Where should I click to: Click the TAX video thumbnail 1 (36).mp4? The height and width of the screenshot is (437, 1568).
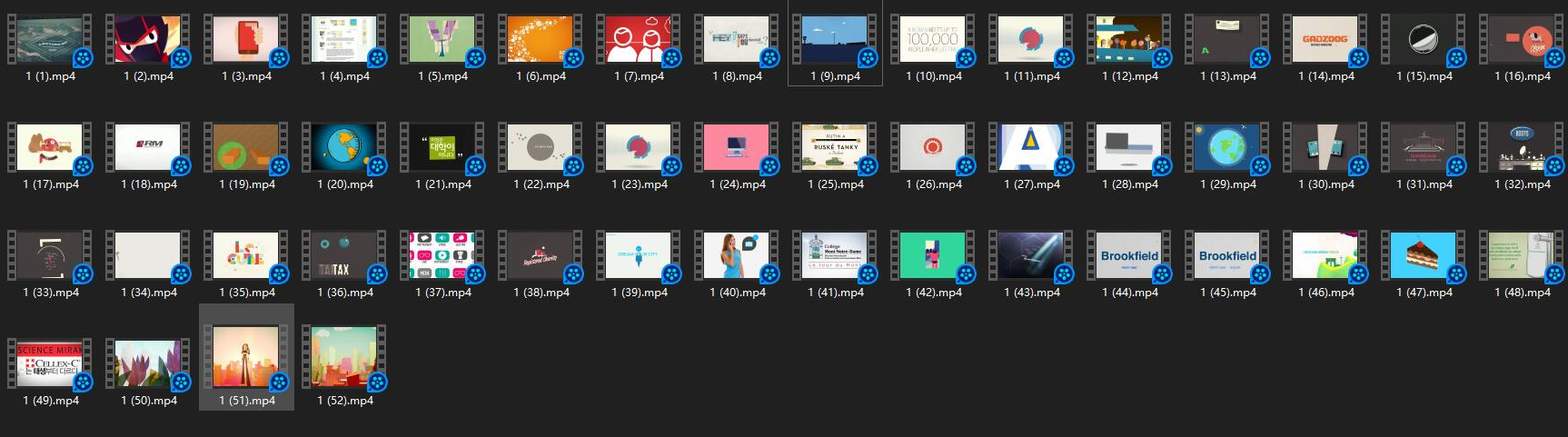click(343, 255)
